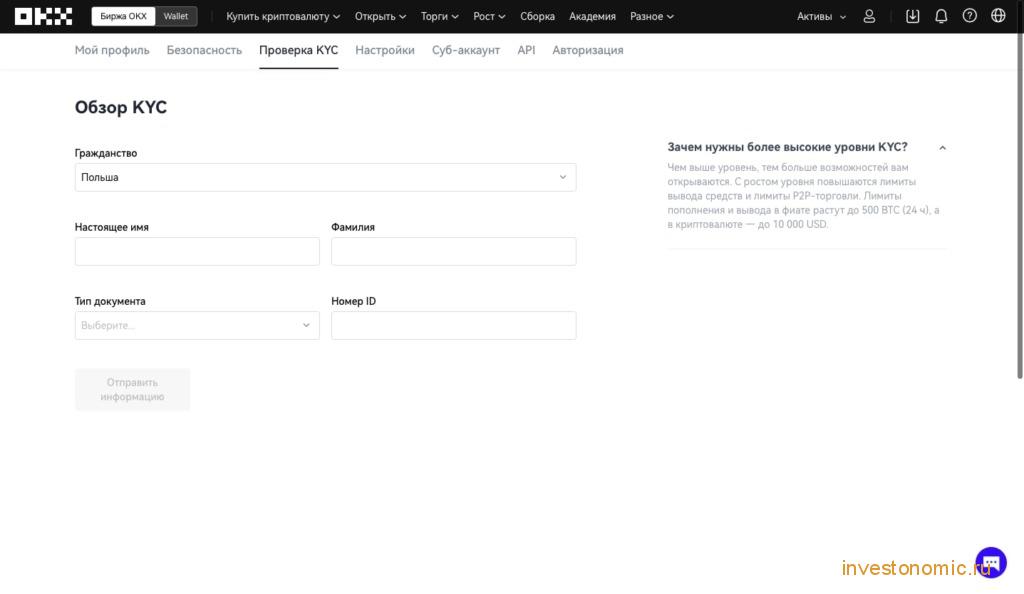Click the Обзор KYC heading
Screen dimensions: 1024x594
point(121,107)
